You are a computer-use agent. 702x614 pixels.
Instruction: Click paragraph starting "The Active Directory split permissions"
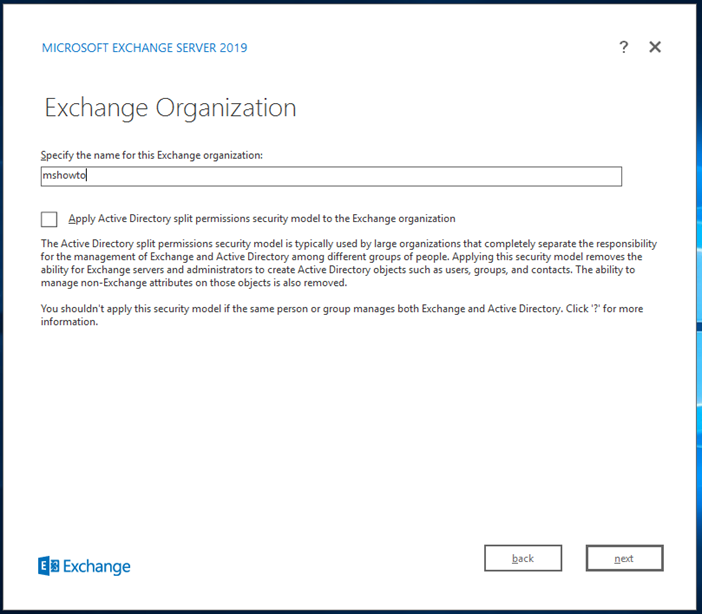point(349,263)
